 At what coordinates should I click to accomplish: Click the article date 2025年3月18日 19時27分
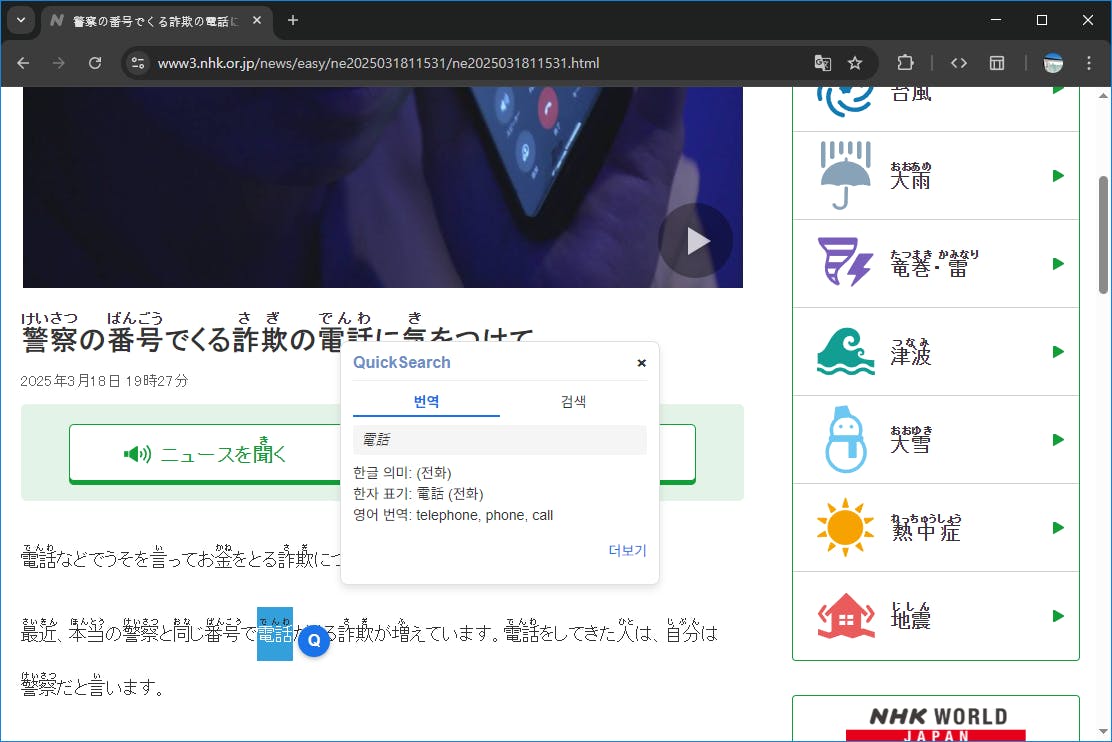pos(104,381)
